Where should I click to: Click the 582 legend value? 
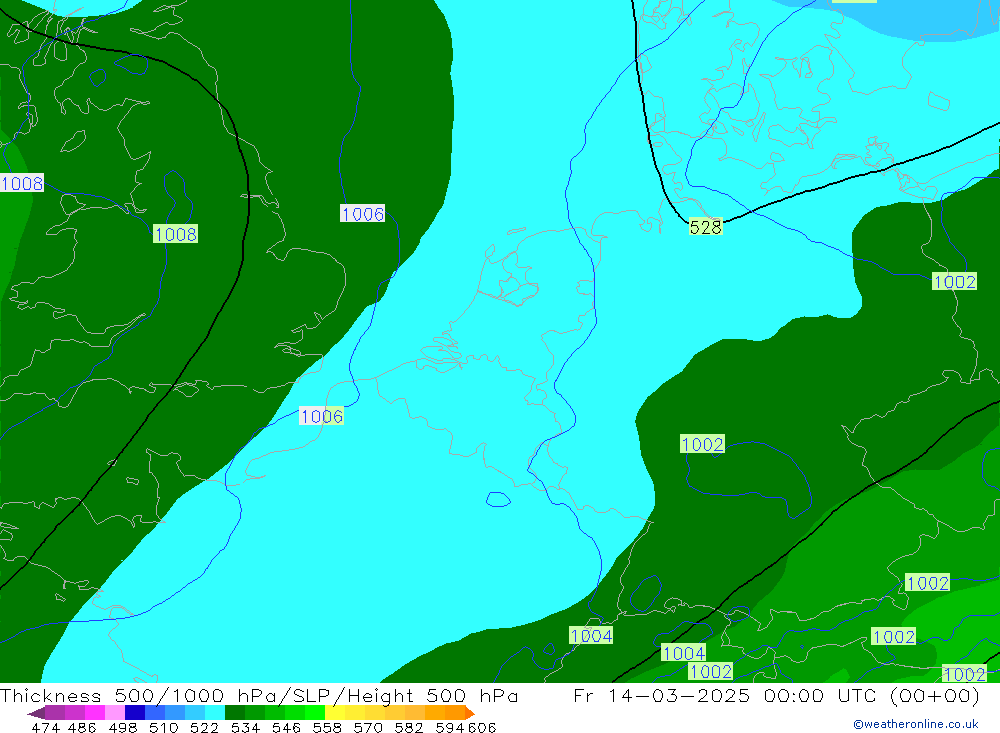pyautogui.click(x=408, y=727)
